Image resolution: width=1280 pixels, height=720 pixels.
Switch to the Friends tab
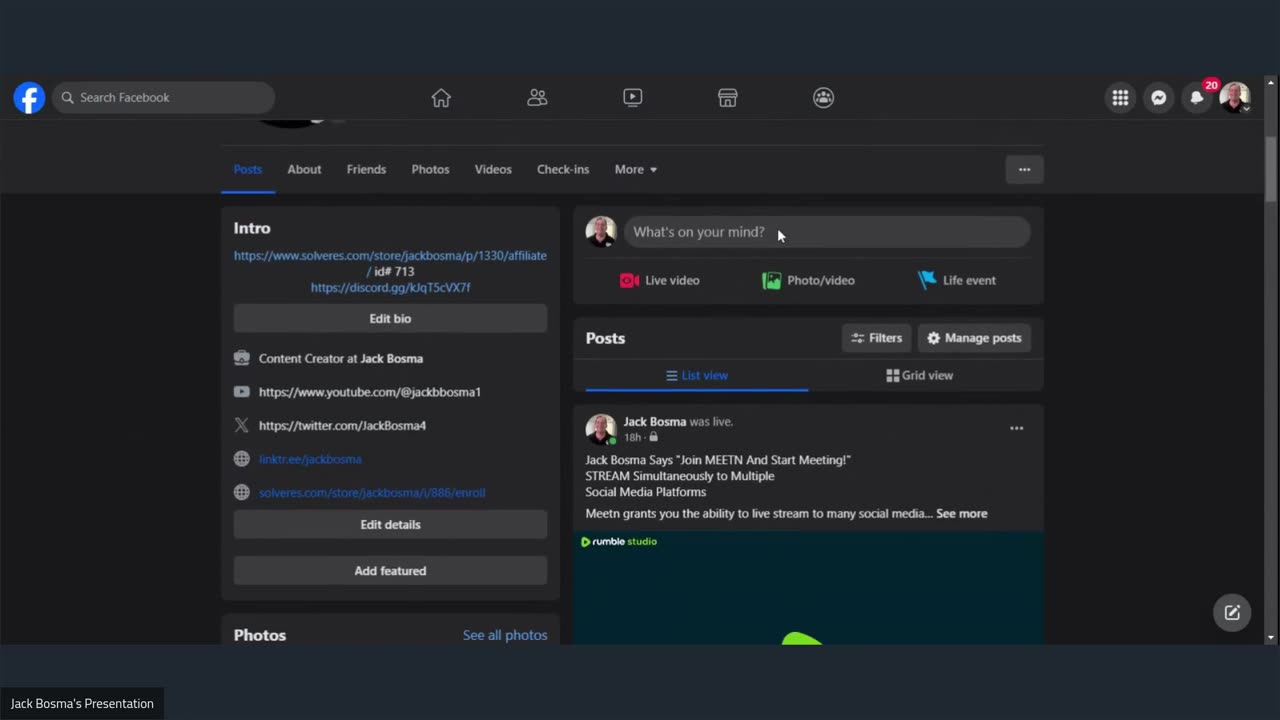click(366, 169)
